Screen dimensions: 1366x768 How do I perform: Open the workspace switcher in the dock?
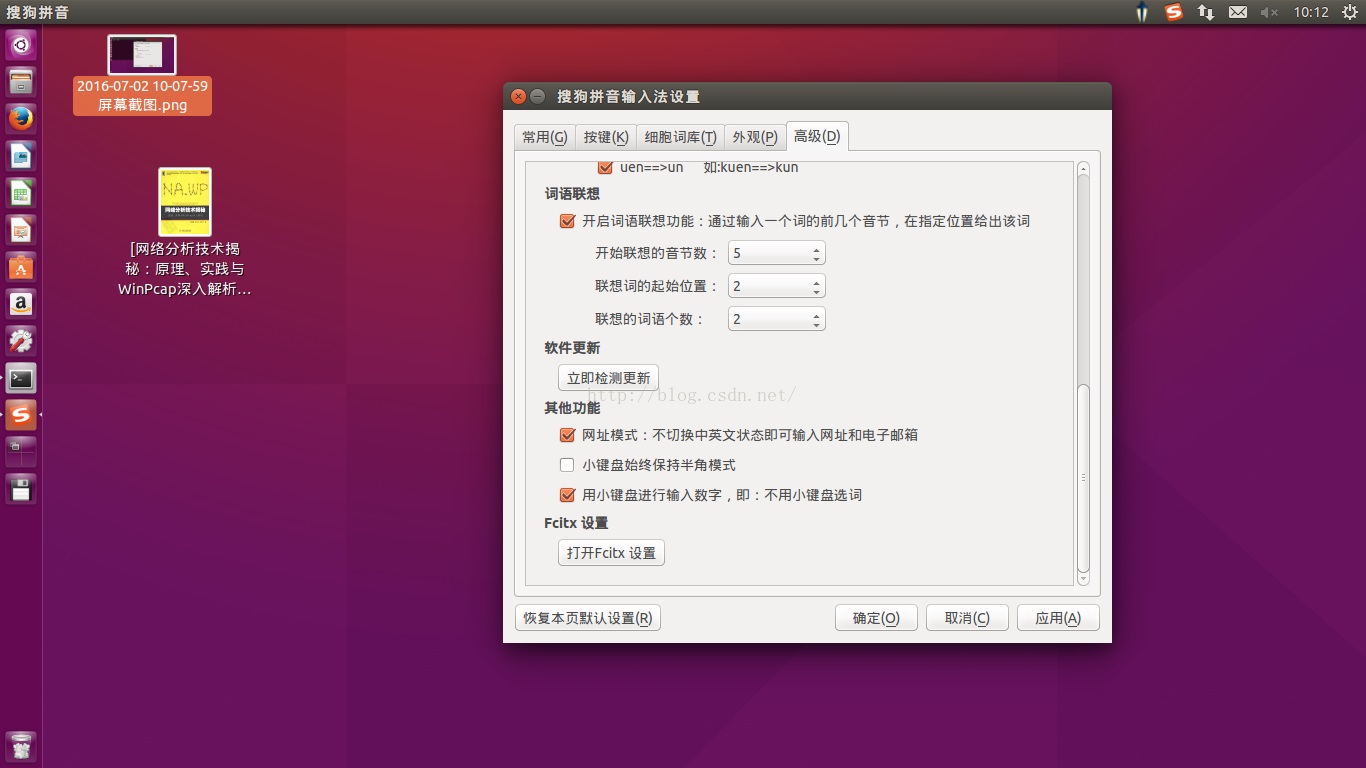[x=21, y=451]
